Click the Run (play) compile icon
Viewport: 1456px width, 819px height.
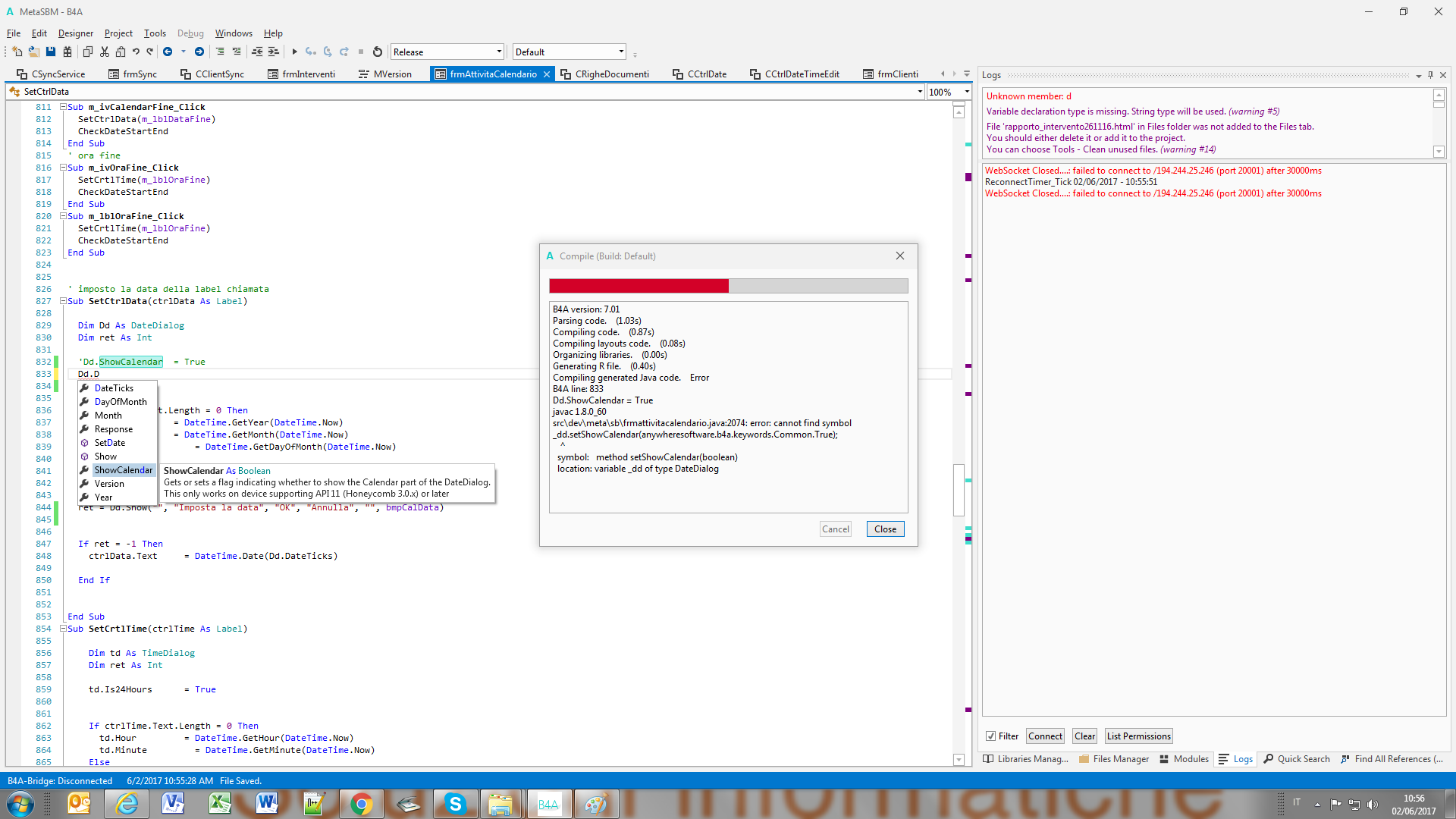(x=294, y=52)
